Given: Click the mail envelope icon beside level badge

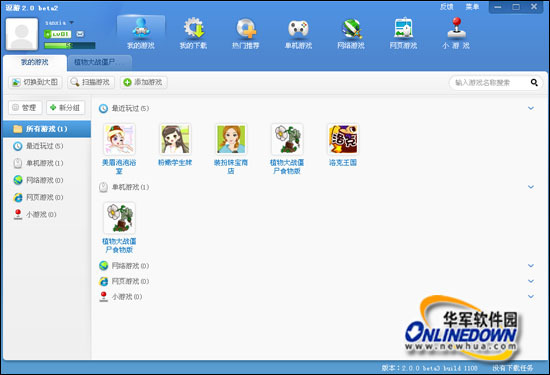Looking at the screenshot, I should 80,34.
